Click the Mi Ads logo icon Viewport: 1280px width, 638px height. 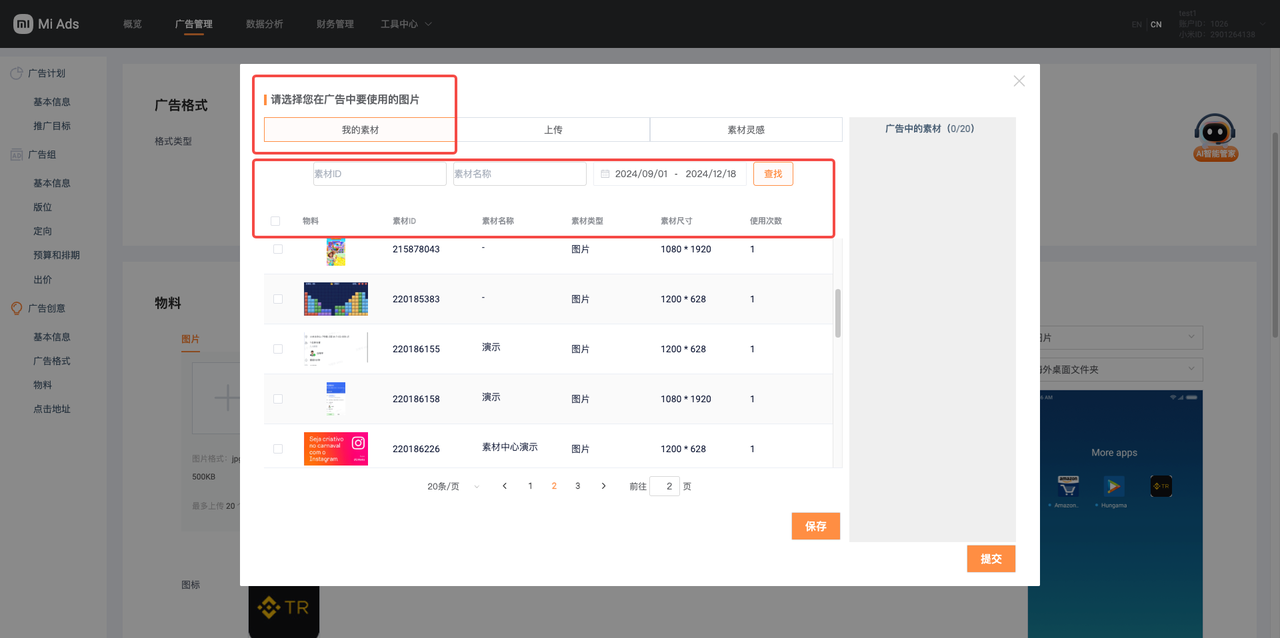click(x=23, y=24)
